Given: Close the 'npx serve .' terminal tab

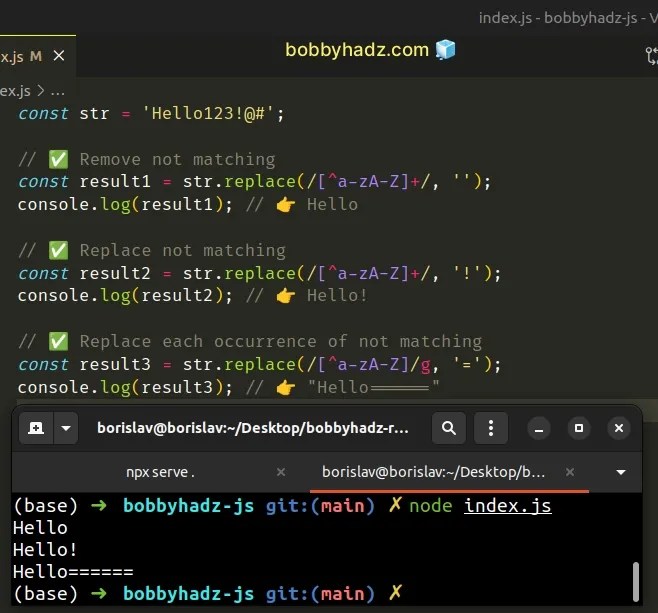Looking at the screenshot, I should 281,472.
